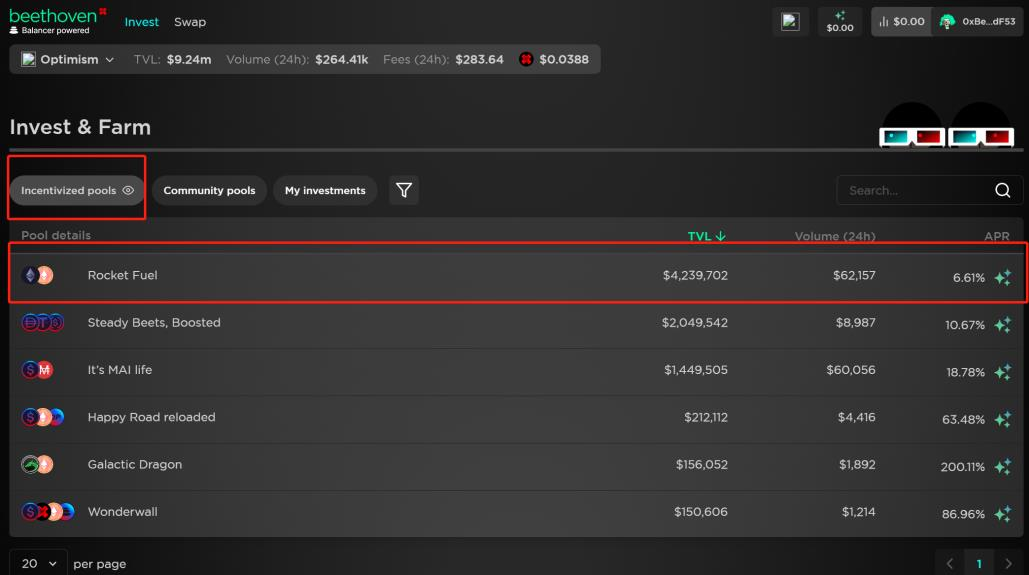This screenshot has height=575, width=1029.
Task: Select the My investments filter
Action: pyautogui.click(x=325, y=190)
